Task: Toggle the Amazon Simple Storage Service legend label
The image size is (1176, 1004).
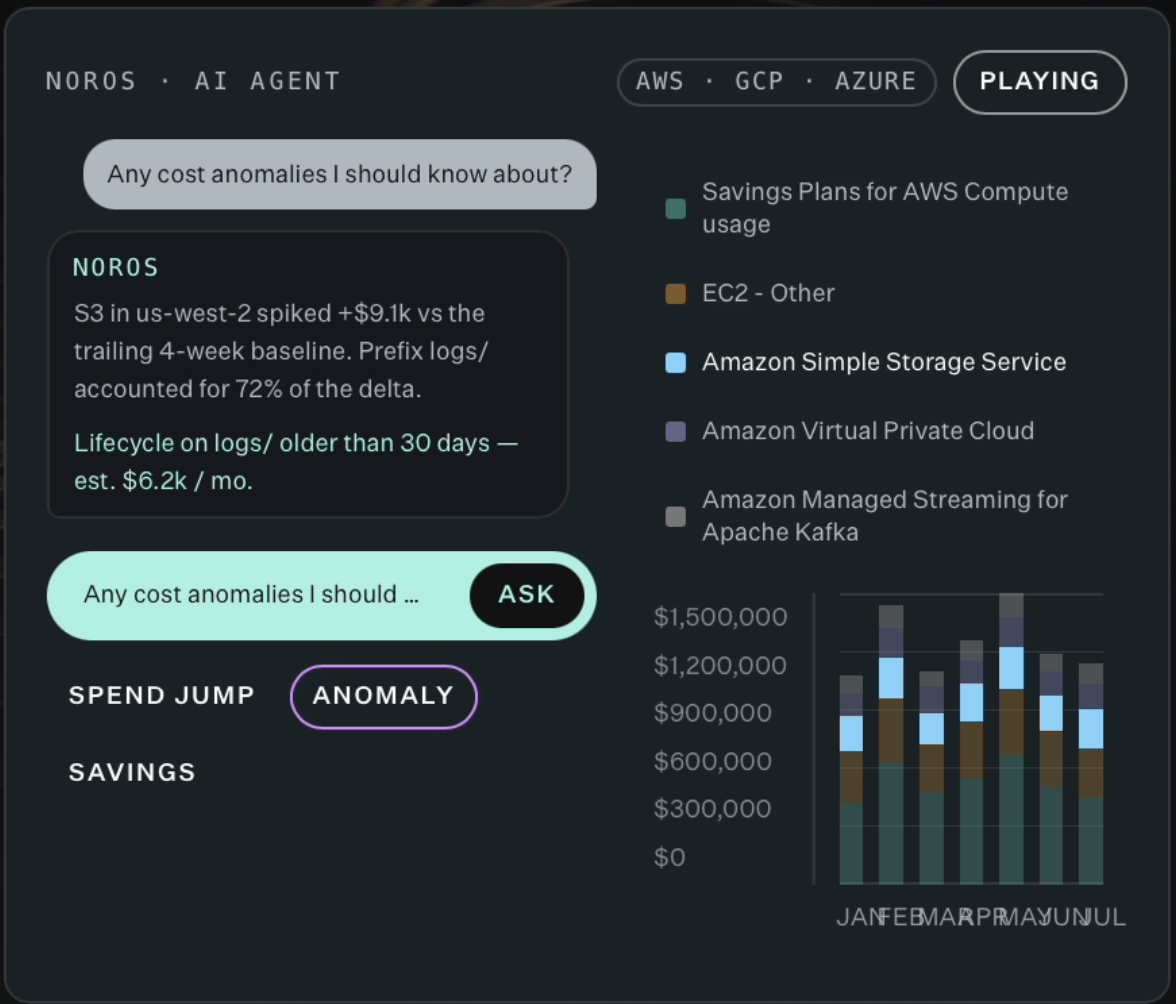Action: pyautogui.click(x=884, y=362)
